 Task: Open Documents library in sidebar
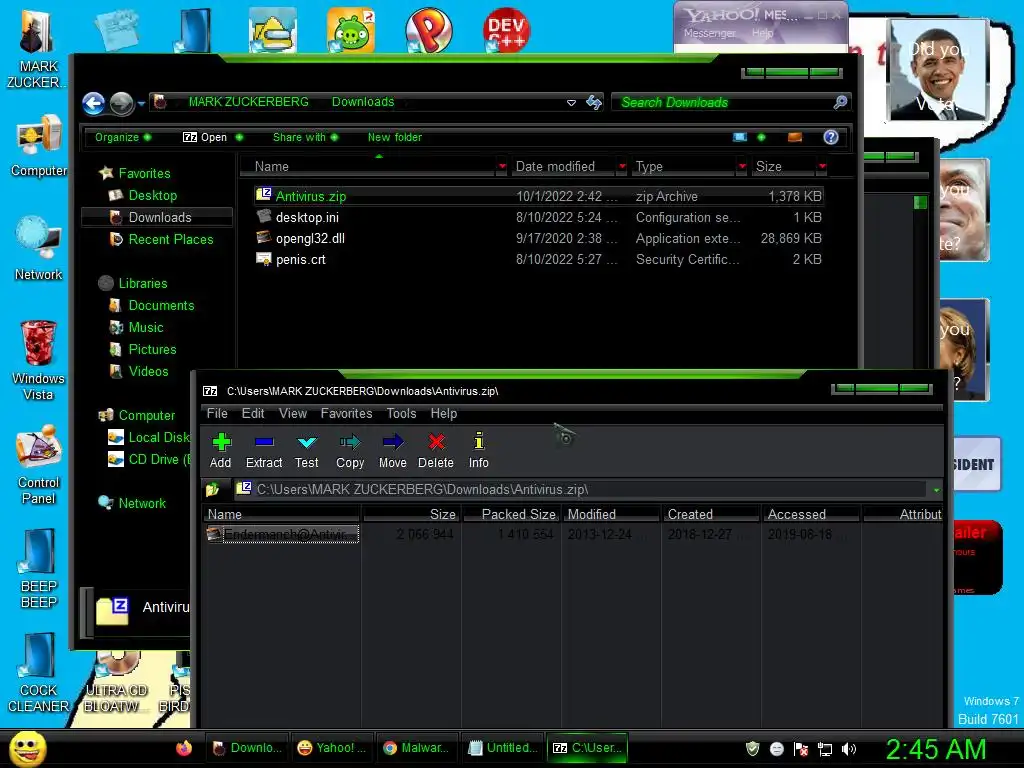[x=161, y=305]
